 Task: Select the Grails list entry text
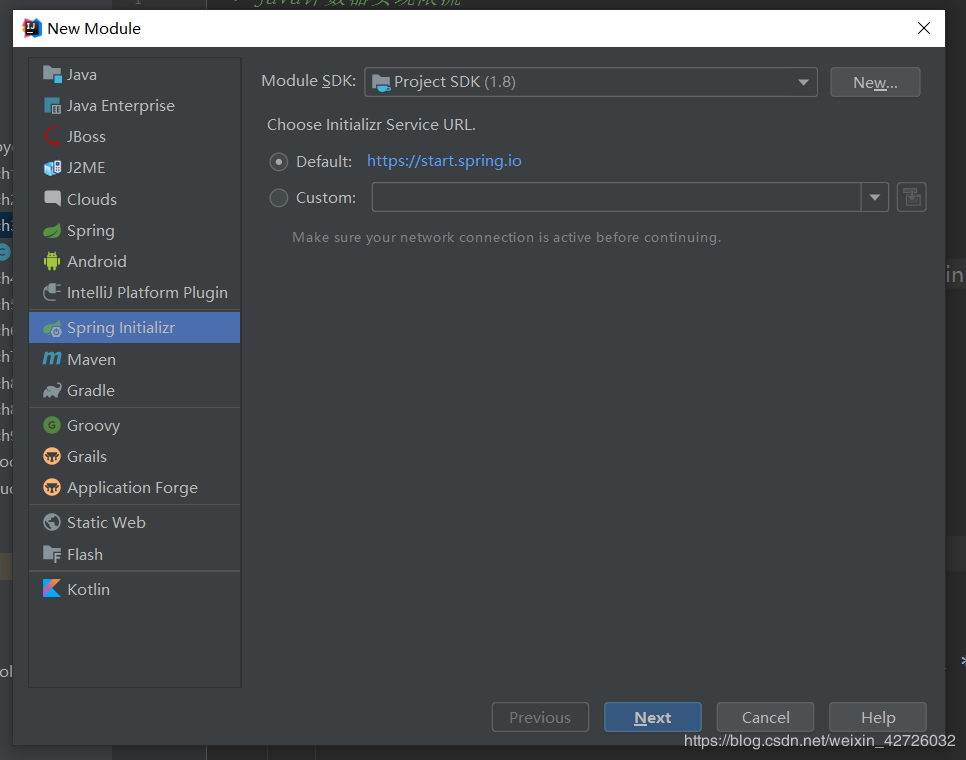[87, 456]
